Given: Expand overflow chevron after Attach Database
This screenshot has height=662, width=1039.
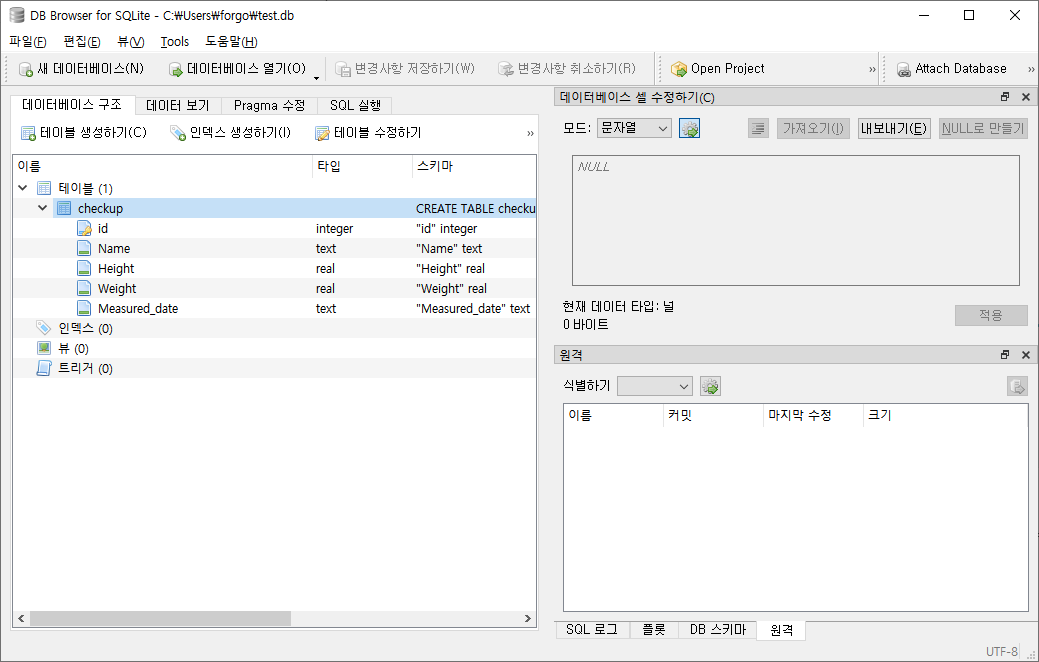Looking at the screenshot, I should click(1031, 70).
